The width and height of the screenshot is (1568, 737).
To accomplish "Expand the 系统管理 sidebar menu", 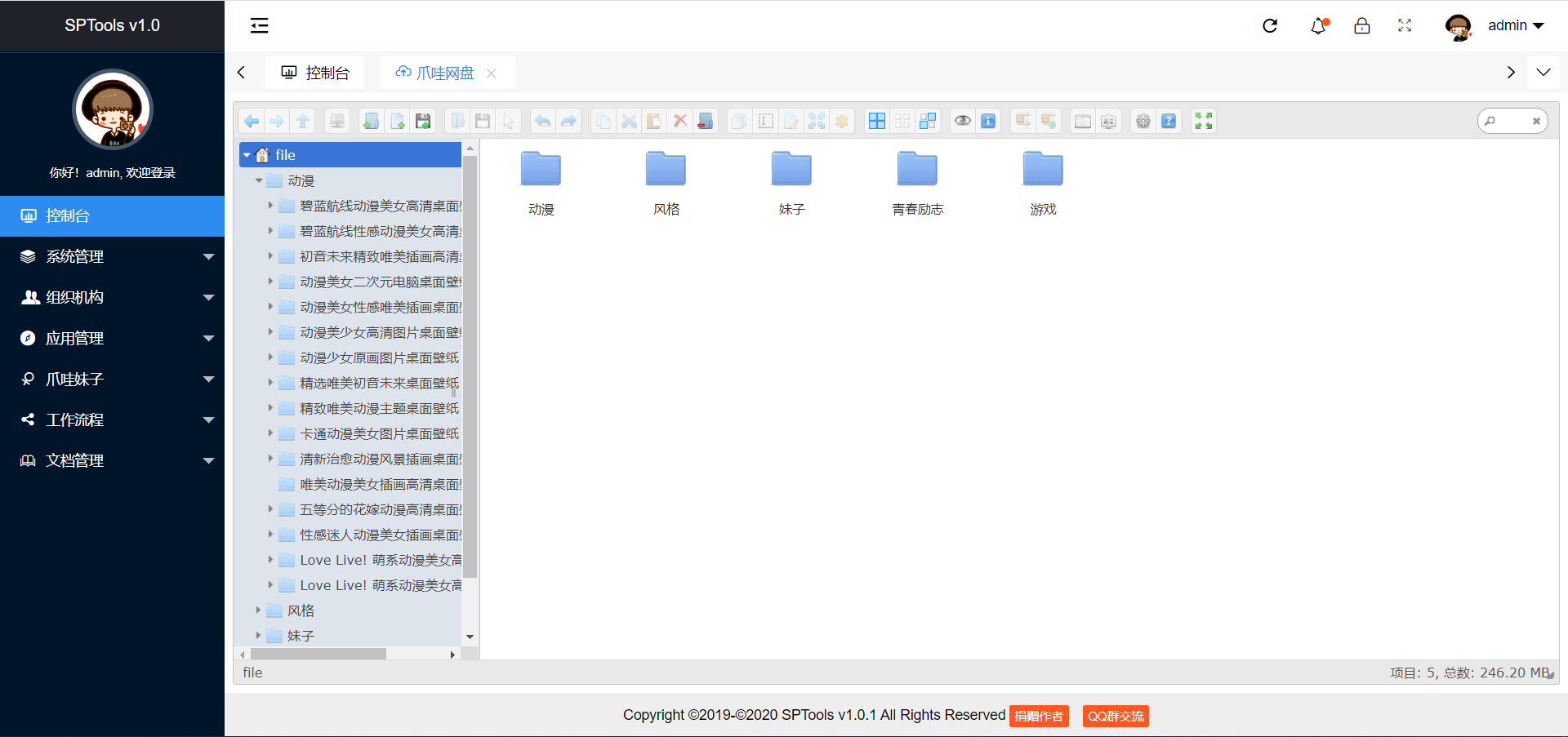I will 112,257.
